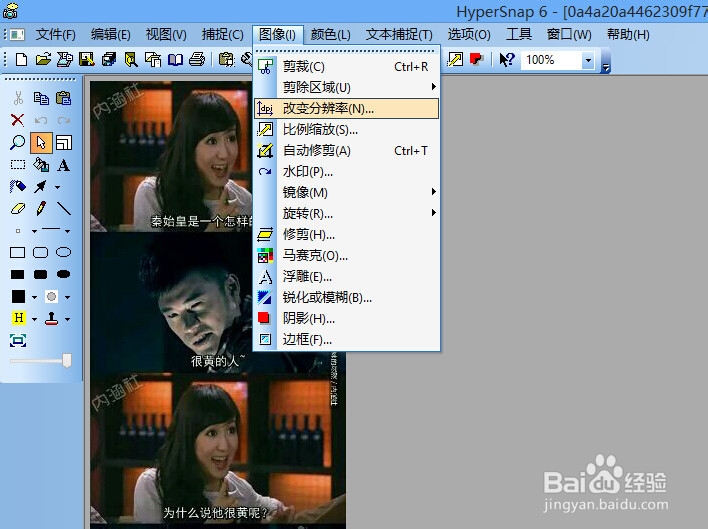Click the red flag toolbar icon
708x529 pixels.
click(476, 60)
